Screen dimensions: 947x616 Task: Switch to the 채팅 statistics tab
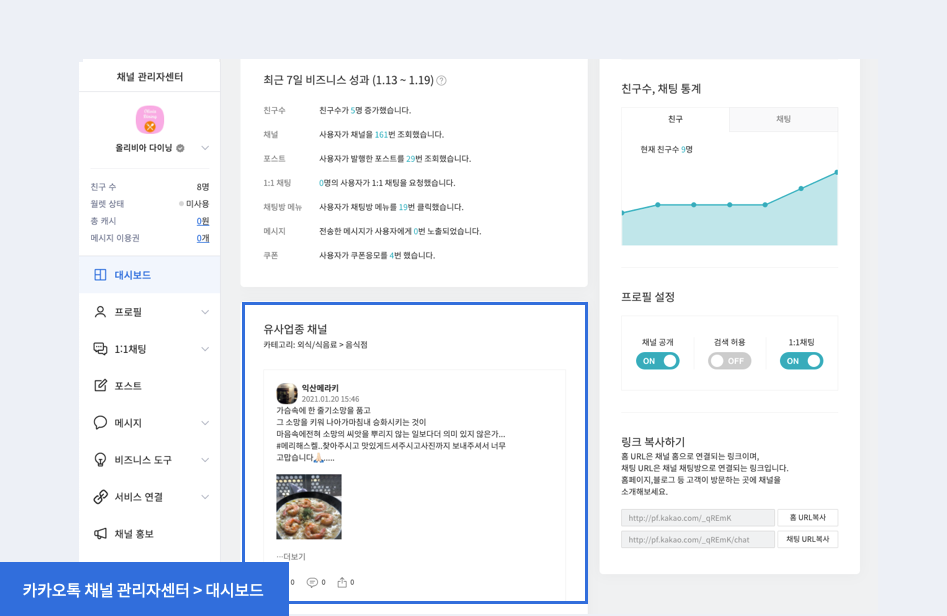(783, 120)
